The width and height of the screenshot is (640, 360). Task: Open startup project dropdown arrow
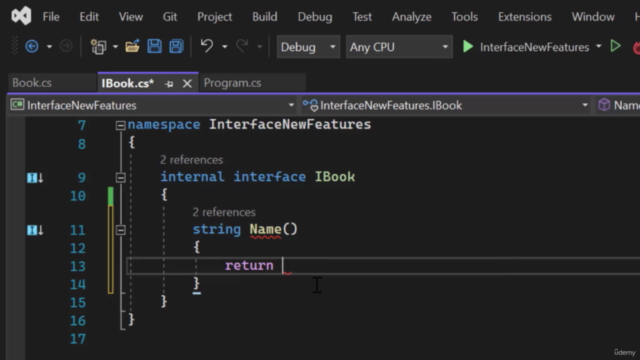tap(599, 47)
